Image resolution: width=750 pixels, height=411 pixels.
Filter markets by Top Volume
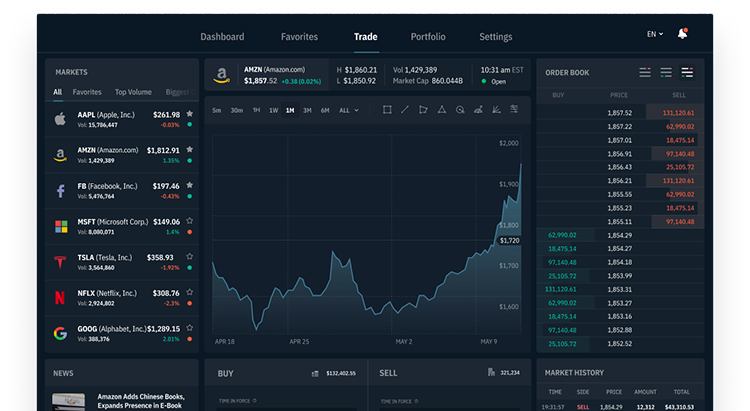(133, 92)
